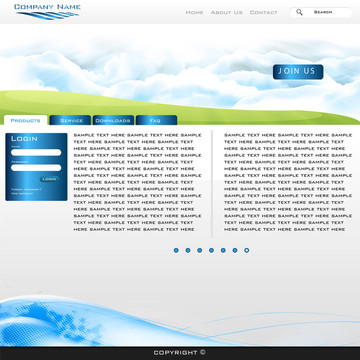Switch to the Downloads tab

pos(113,120)
